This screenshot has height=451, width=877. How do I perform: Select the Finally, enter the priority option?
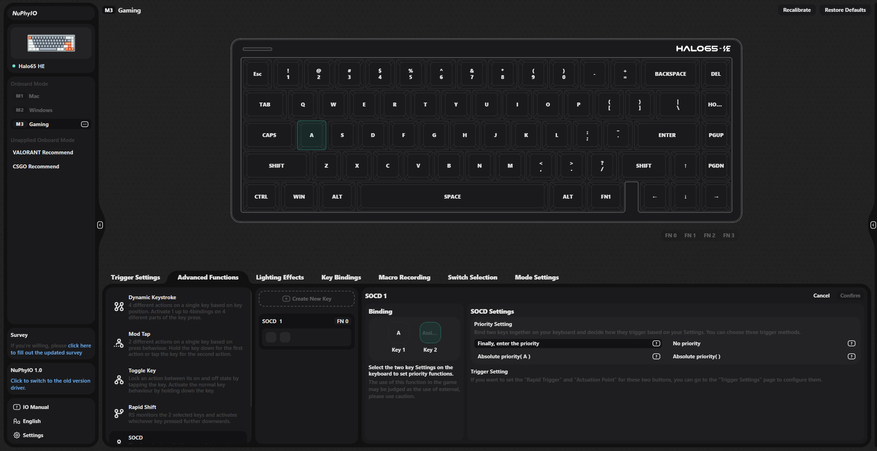pos(568,344)
